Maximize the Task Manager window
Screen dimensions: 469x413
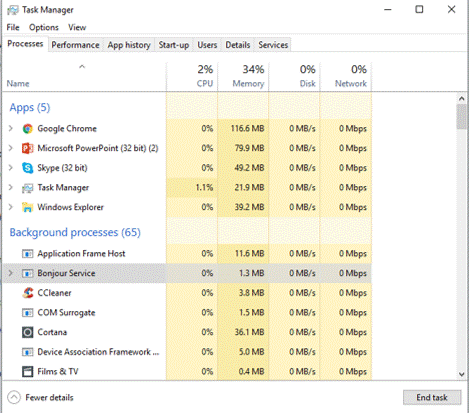coord(419,9)
